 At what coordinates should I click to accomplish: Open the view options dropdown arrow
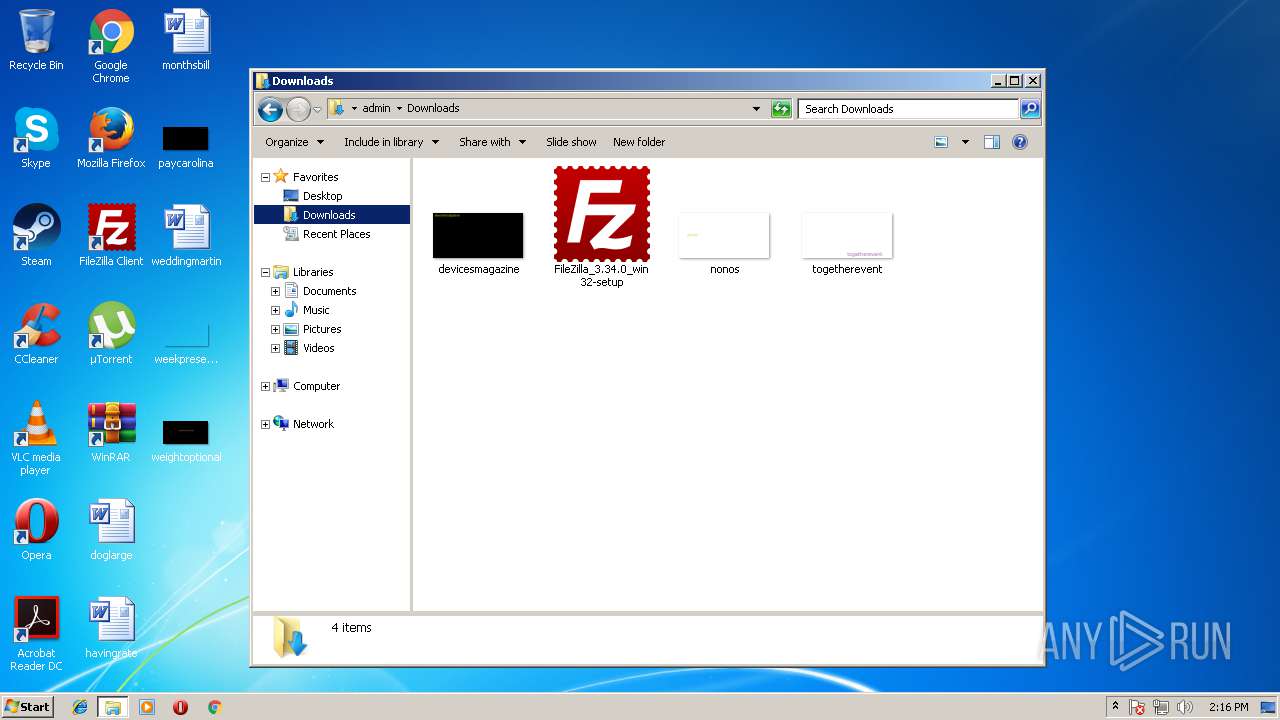tap(965, 142)
